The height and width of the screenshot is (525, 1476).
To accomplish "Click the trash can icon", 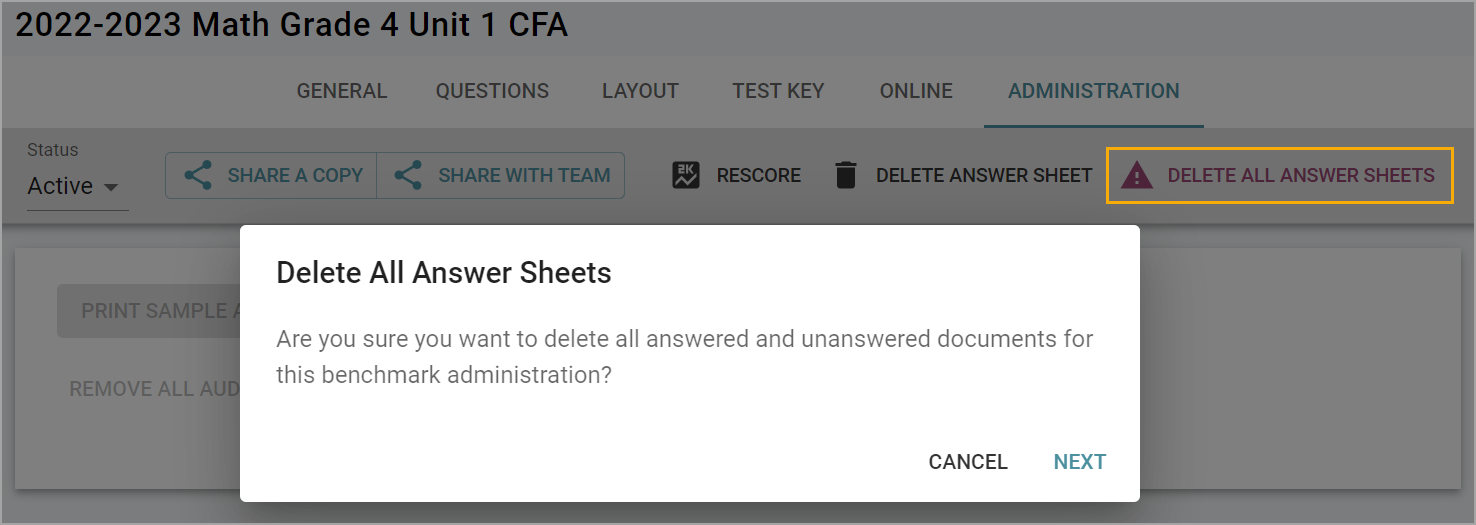I will pos(846,176).
